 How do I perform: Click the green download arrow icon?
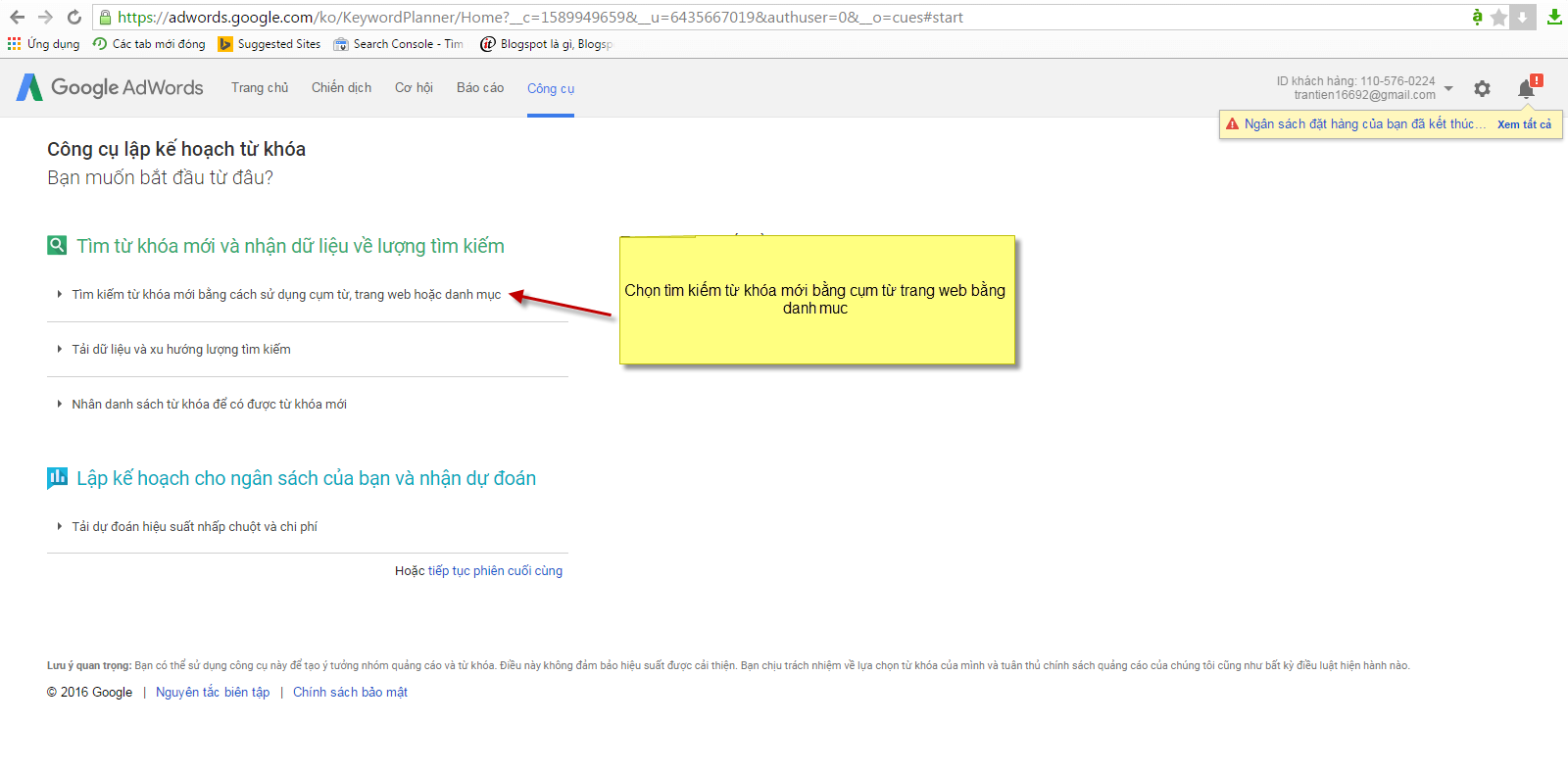1554,18
